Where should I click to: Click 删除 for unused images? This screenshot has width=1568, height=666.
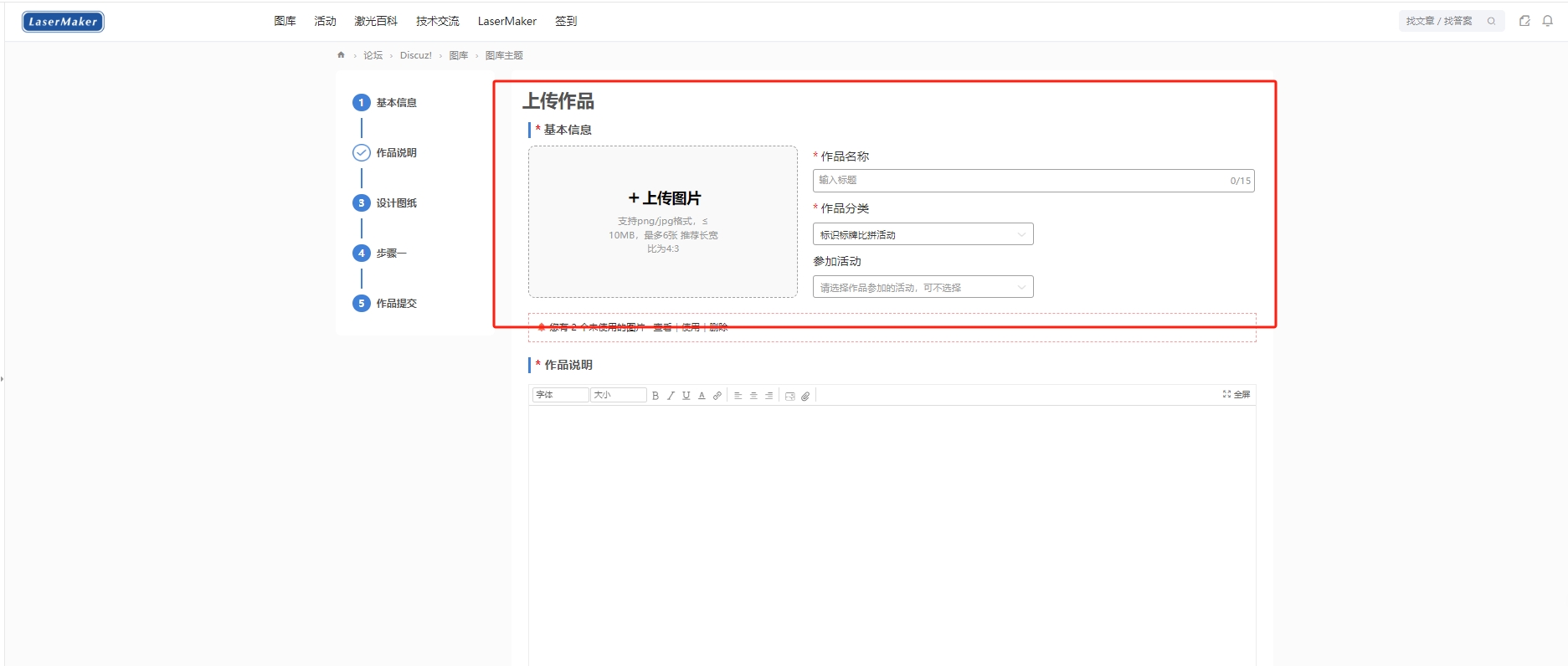click(x=718, y=327)
